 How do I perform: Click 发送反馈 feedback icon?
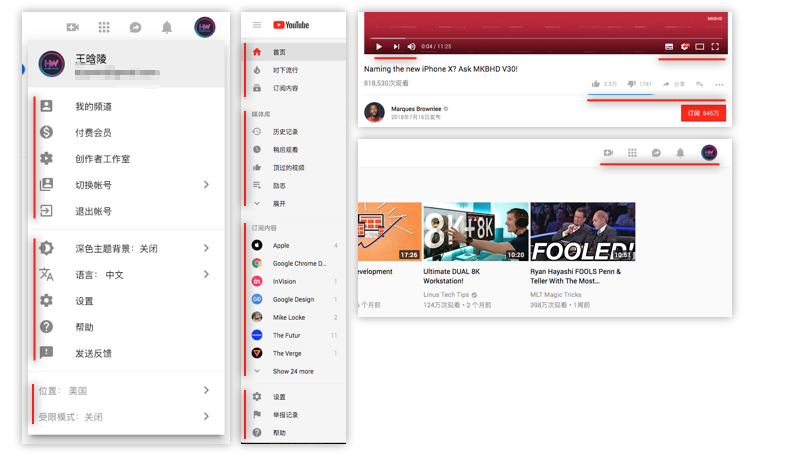point(46,352)
